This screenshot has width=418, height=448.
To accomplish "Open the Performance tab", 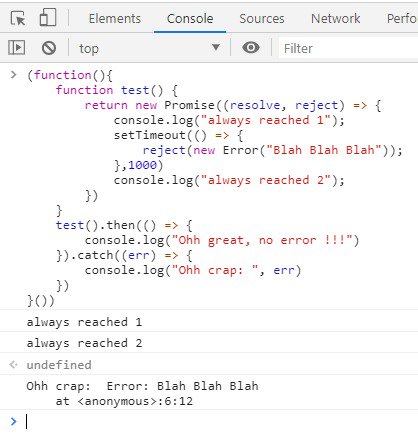I will coord(401,19).
